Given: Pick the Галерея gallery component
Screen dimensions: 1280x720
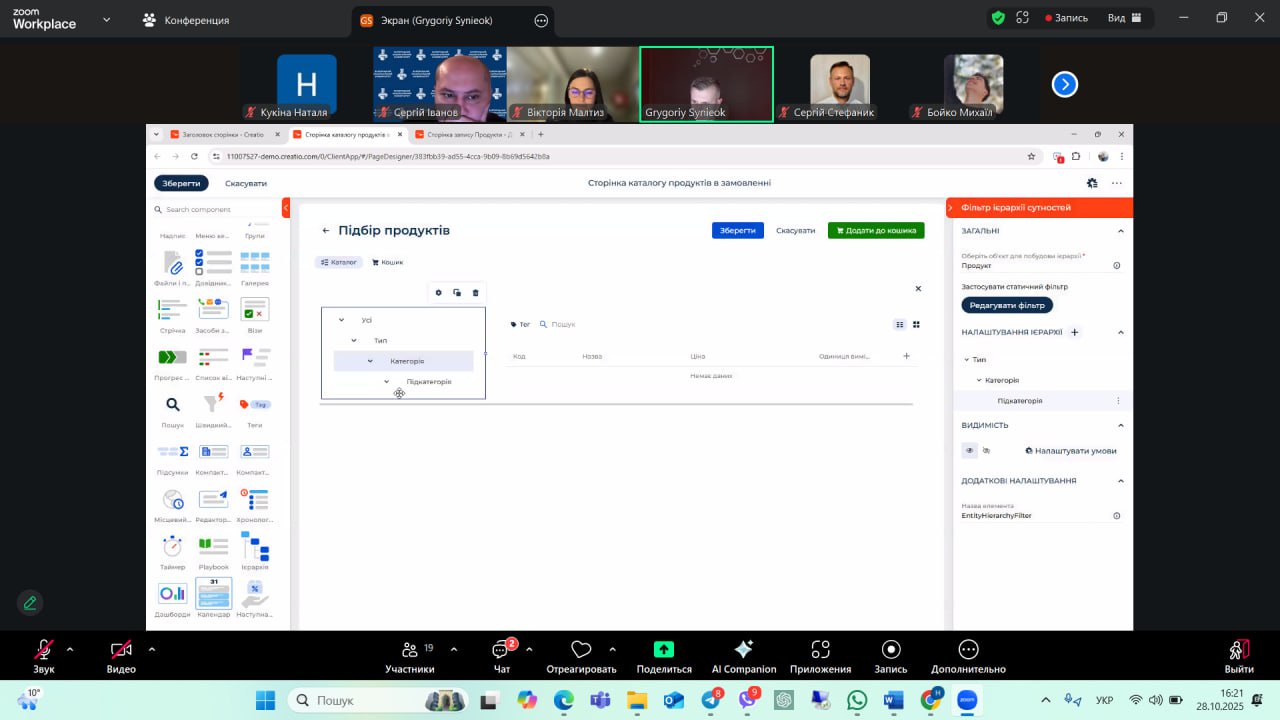Looking at the screenshot, I should [x=255, y=262].
